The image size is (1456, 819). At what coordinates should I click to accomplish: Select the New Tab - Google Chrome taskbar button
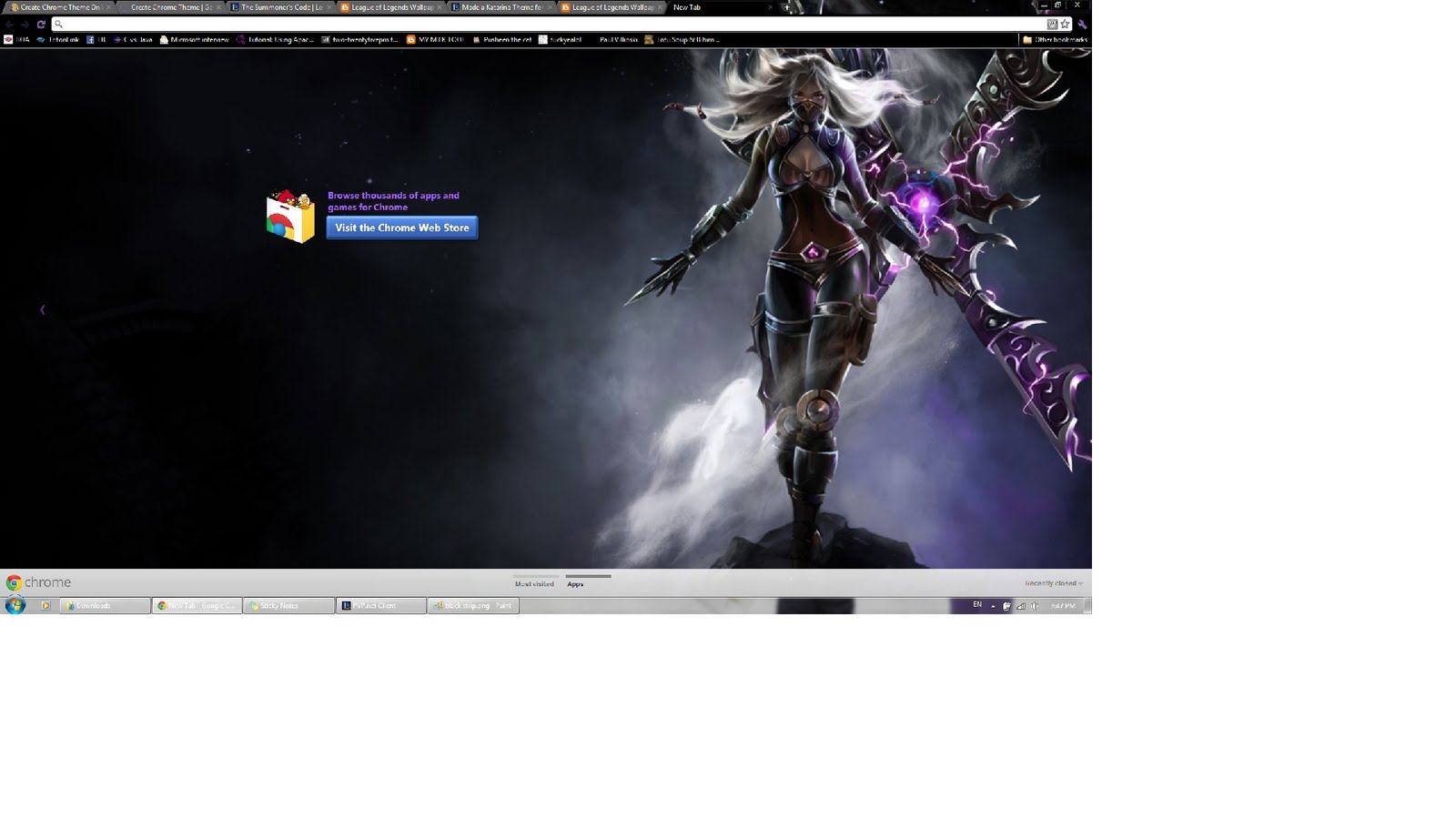coord(197,605)
